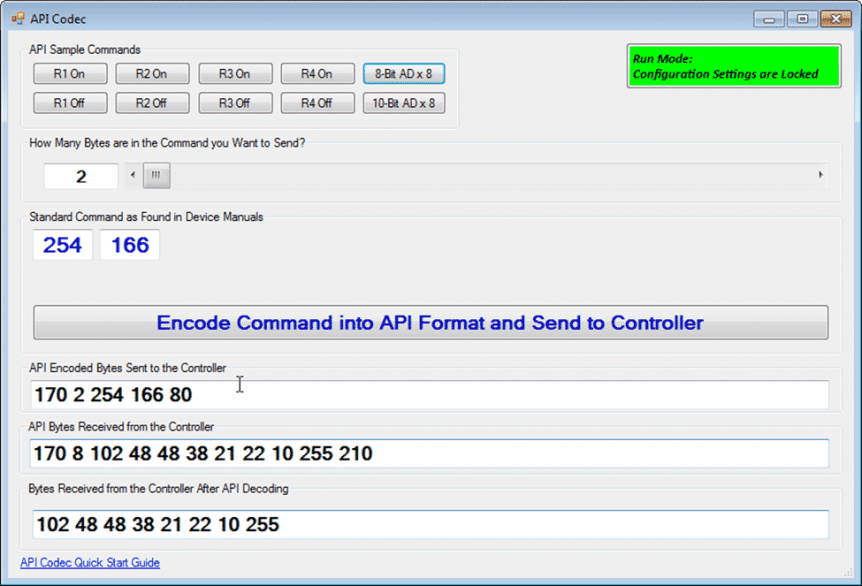The width and height of the screenshot is (862, 586).
Task: Send the R3 On sample command
Action: [235, 74]
